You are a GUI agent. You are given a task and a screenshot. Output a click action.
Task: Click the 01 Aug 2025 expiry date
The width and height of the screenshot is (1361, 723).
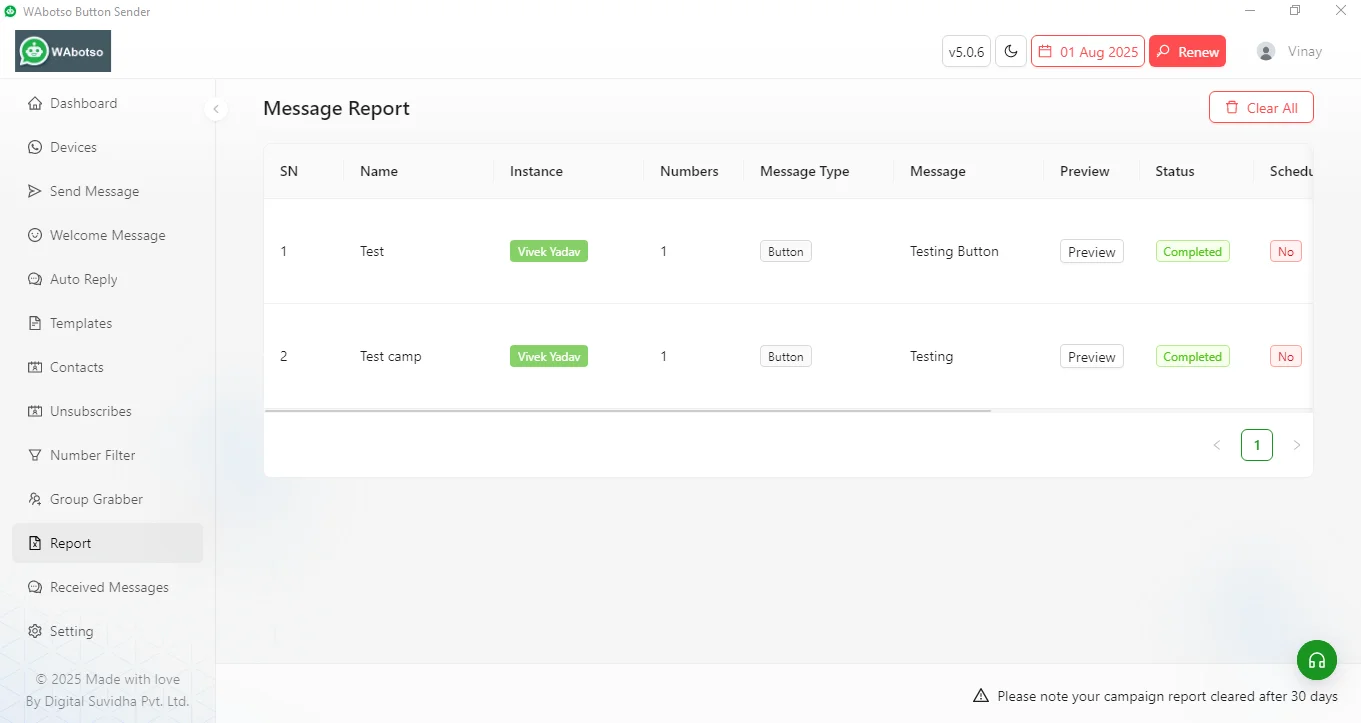1088,52
